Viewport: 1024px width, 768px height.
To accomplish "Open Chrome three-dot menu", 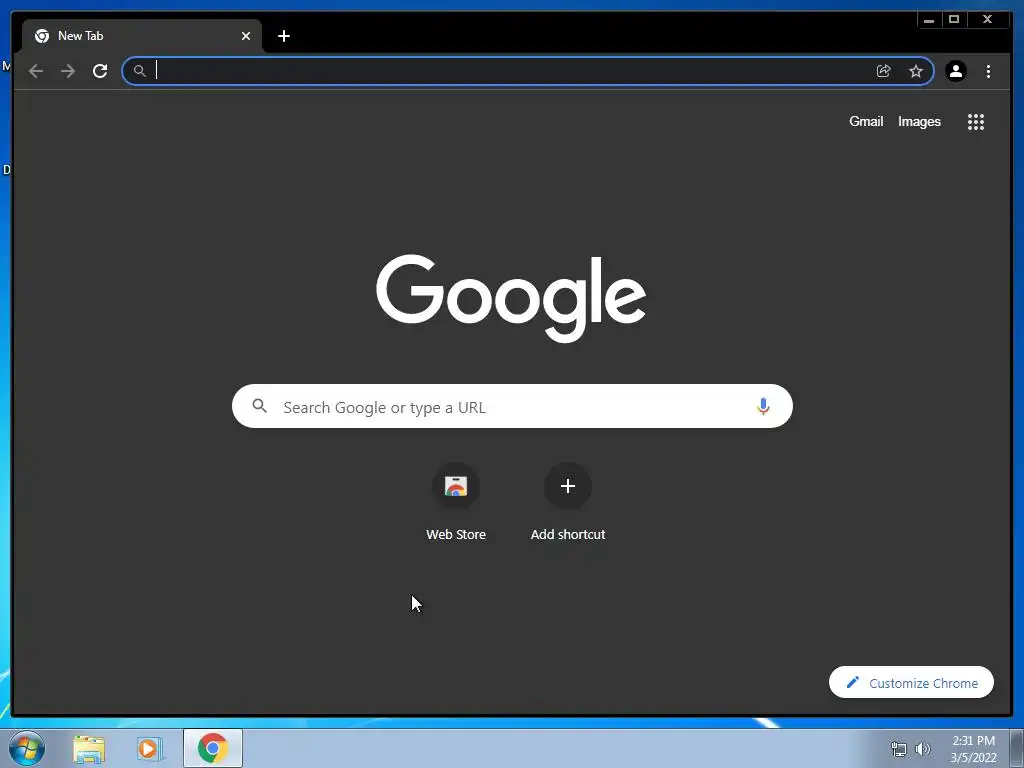I will coord(988,71).
